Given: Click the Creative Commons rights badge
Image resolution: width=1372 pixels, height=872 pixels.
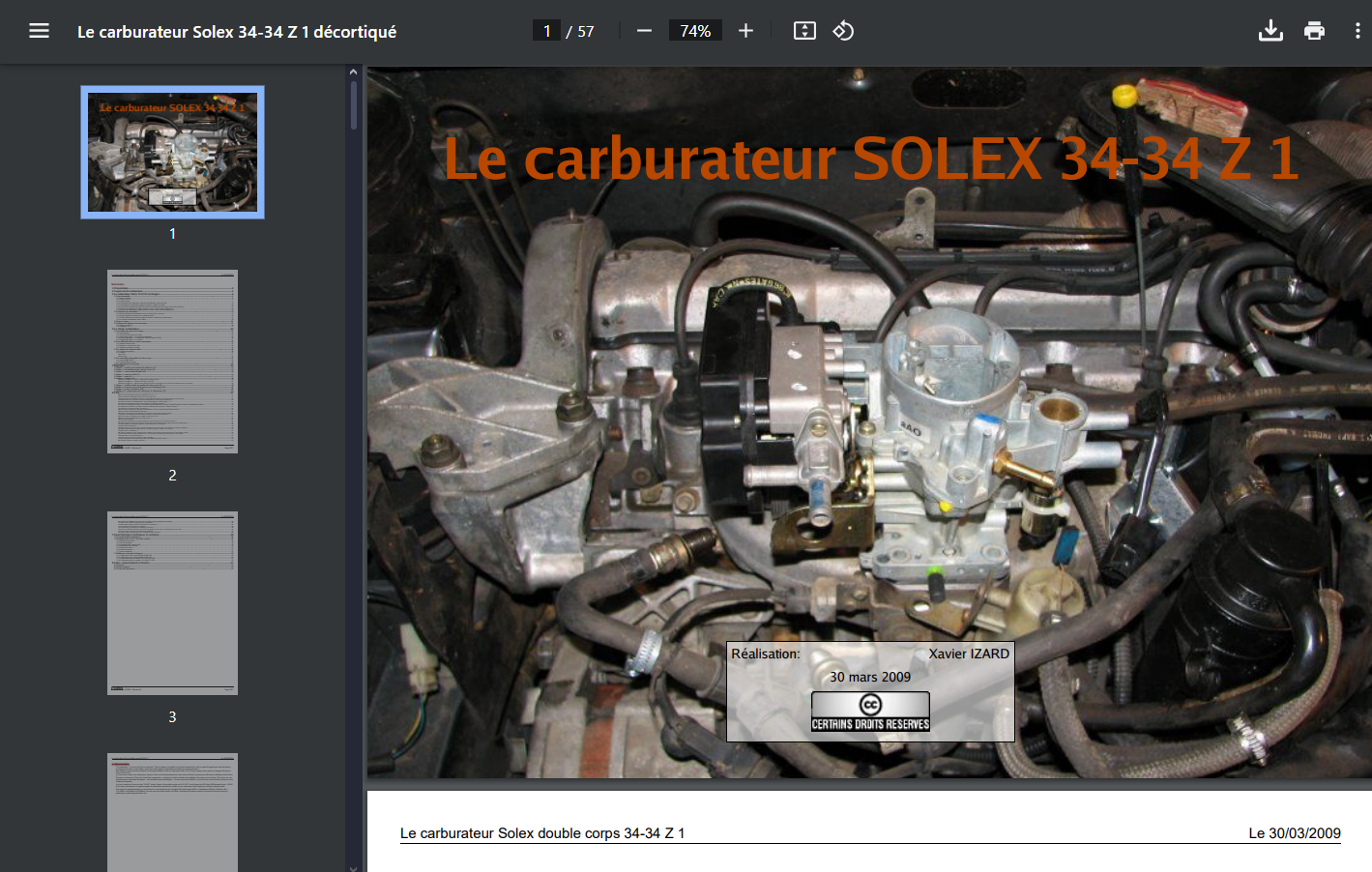Looking at the screenshot, I should click(870, 711).
